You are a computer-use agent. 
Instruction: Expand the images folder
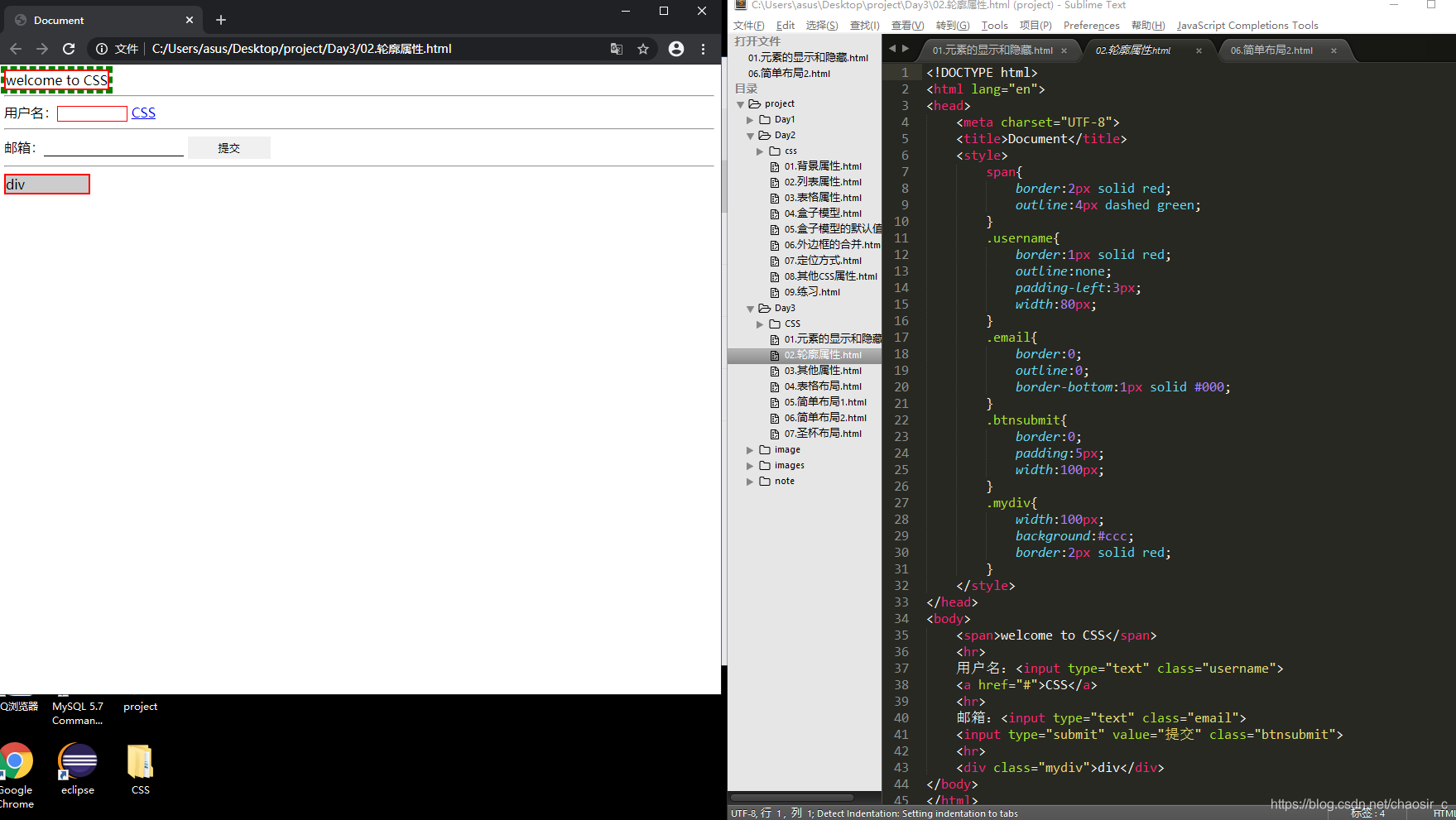coord(750,466)
